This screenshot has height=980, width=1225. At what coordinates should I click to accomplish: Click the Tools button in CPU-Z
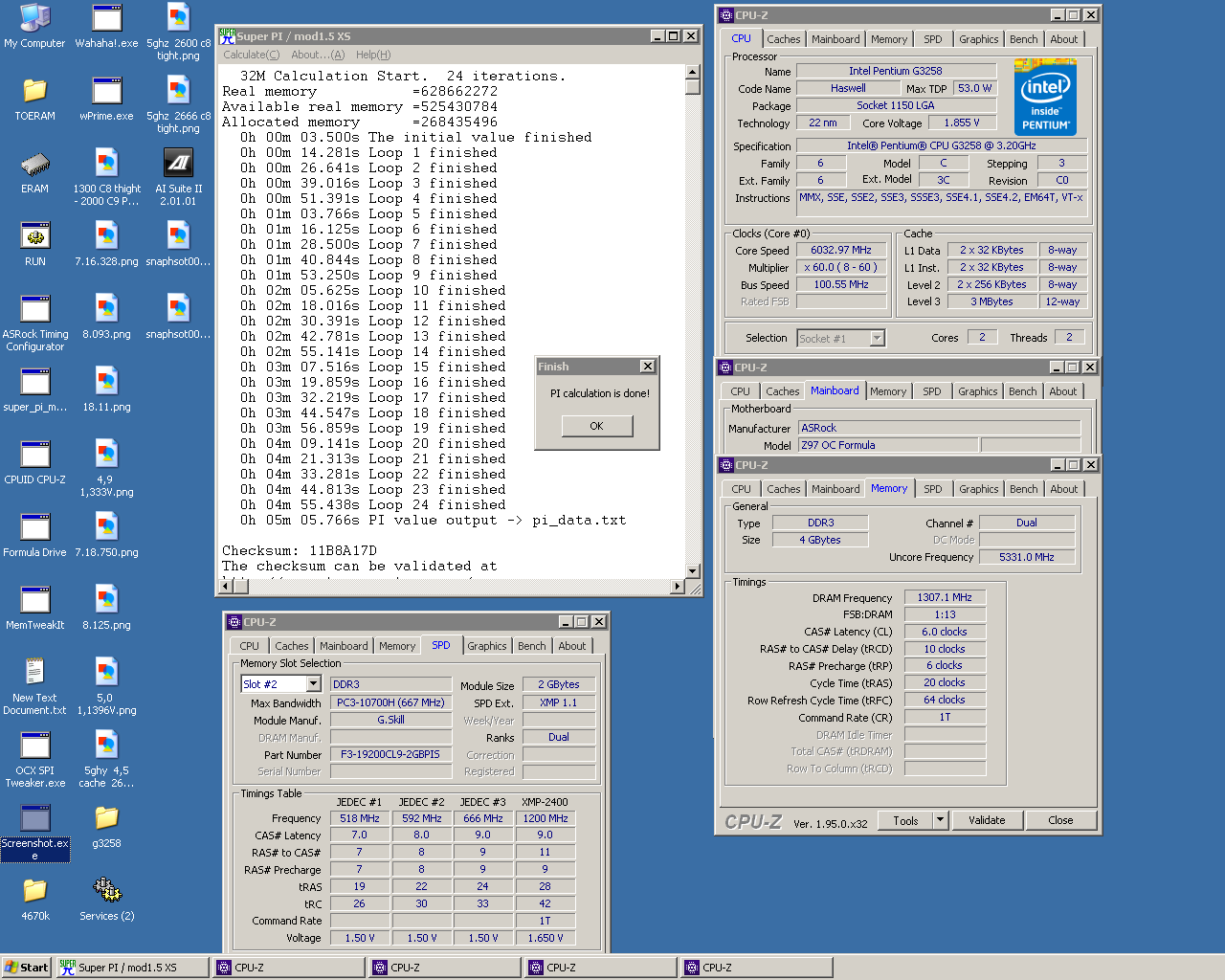pyautogui.click(x=905, y=820)
